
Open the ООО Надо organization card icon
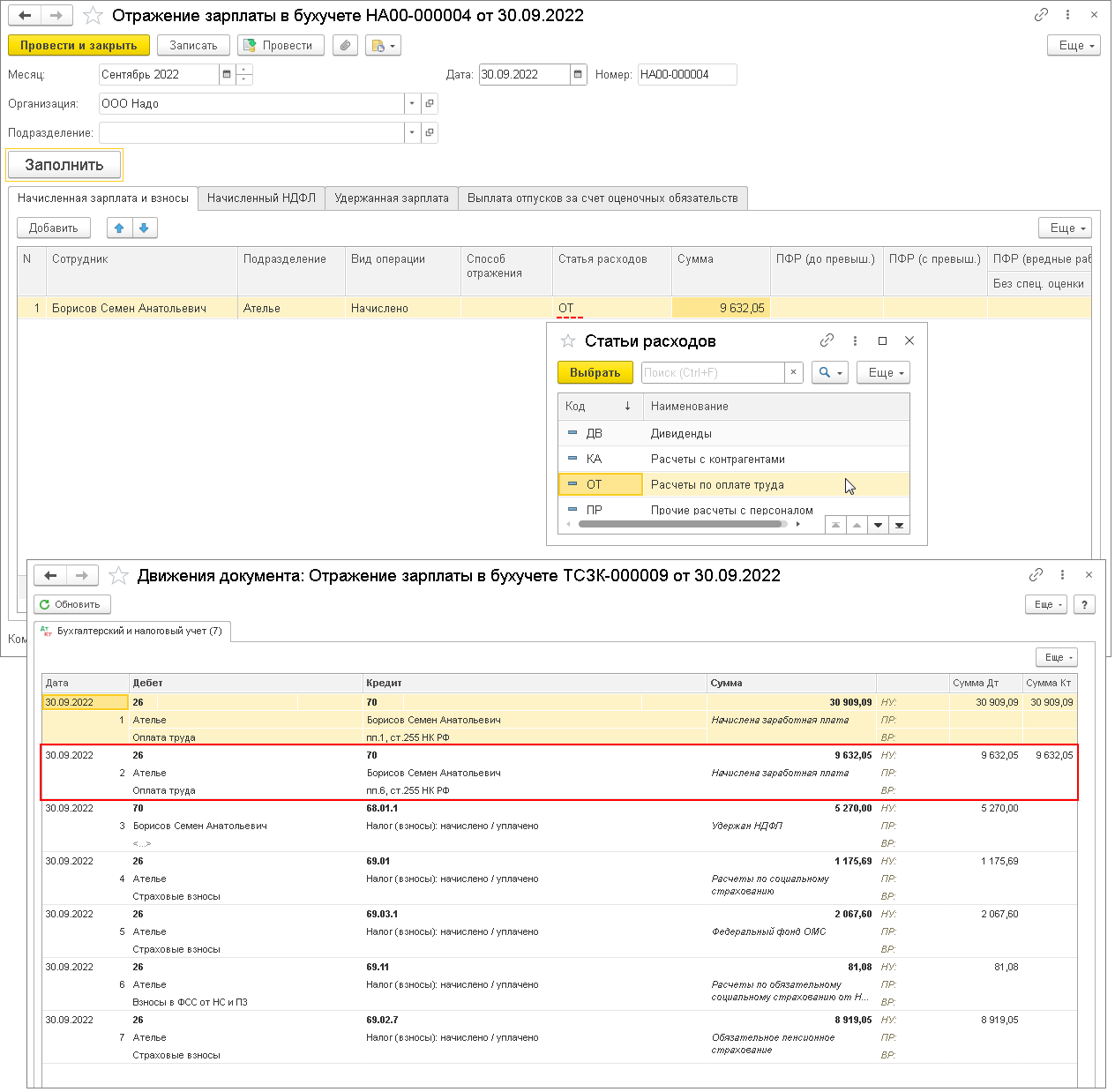(x=430, y=104)
